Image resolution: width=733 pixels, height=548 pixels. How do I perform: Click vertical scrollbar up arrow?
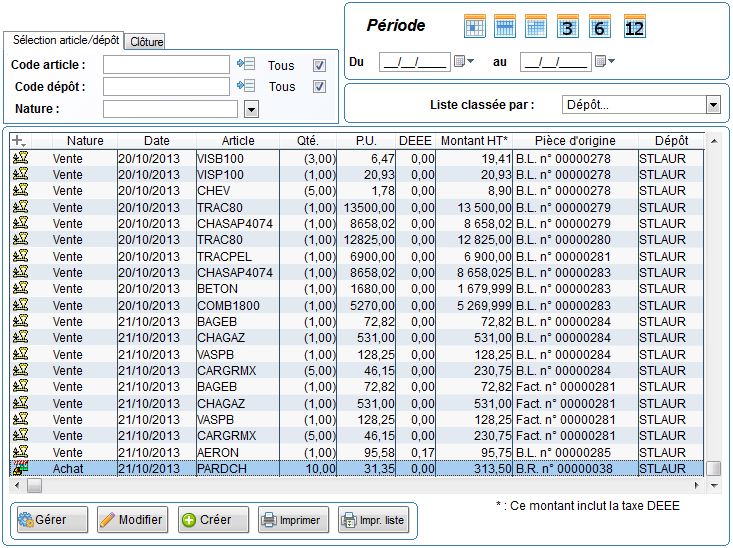point(714,141)
